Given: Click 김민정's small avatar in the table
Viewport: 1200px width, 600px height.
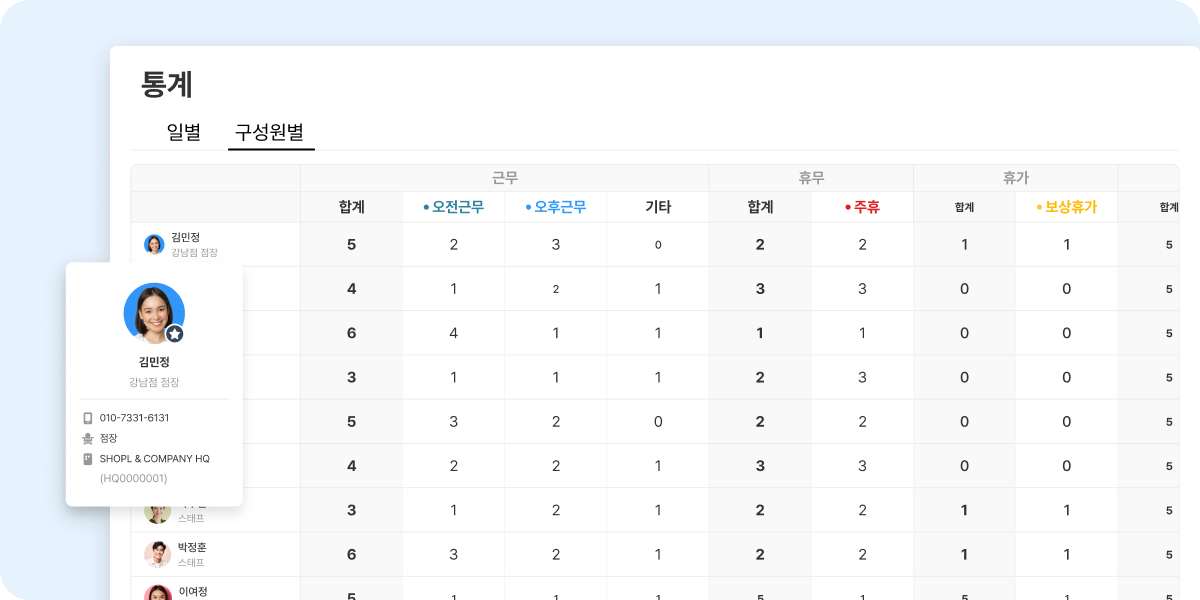Looking at the screenshot, I should point(154,244).
